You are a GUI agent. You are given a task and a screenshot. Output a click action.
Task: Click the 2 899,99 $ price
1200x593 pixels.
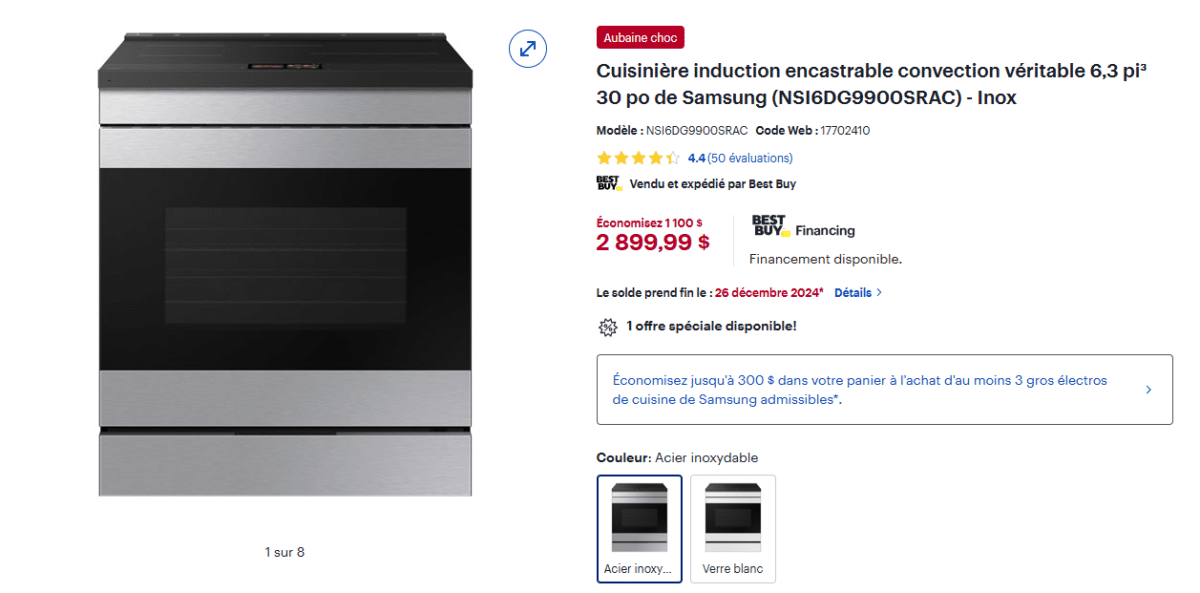point(653,242)
